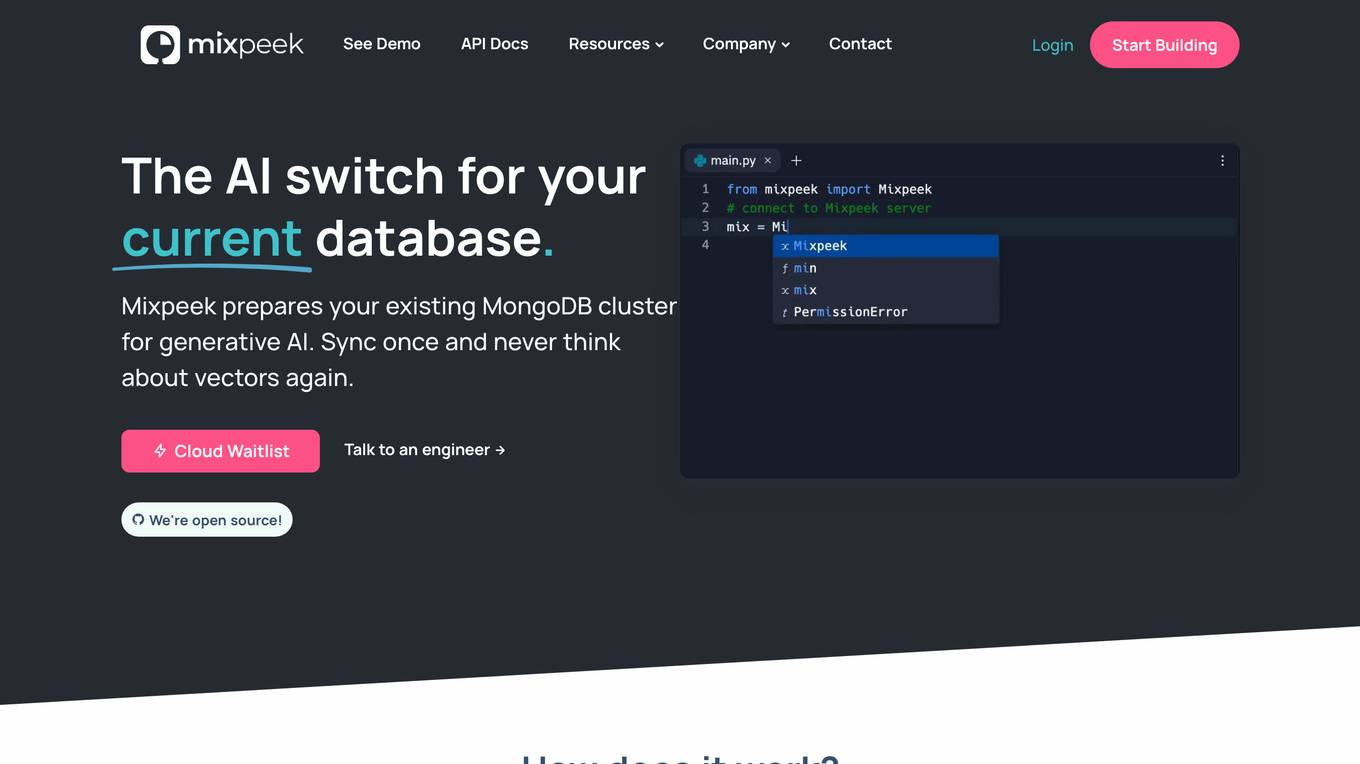
Task: Expand the Company dropdown menu
Action: click(x=746, y=44)
